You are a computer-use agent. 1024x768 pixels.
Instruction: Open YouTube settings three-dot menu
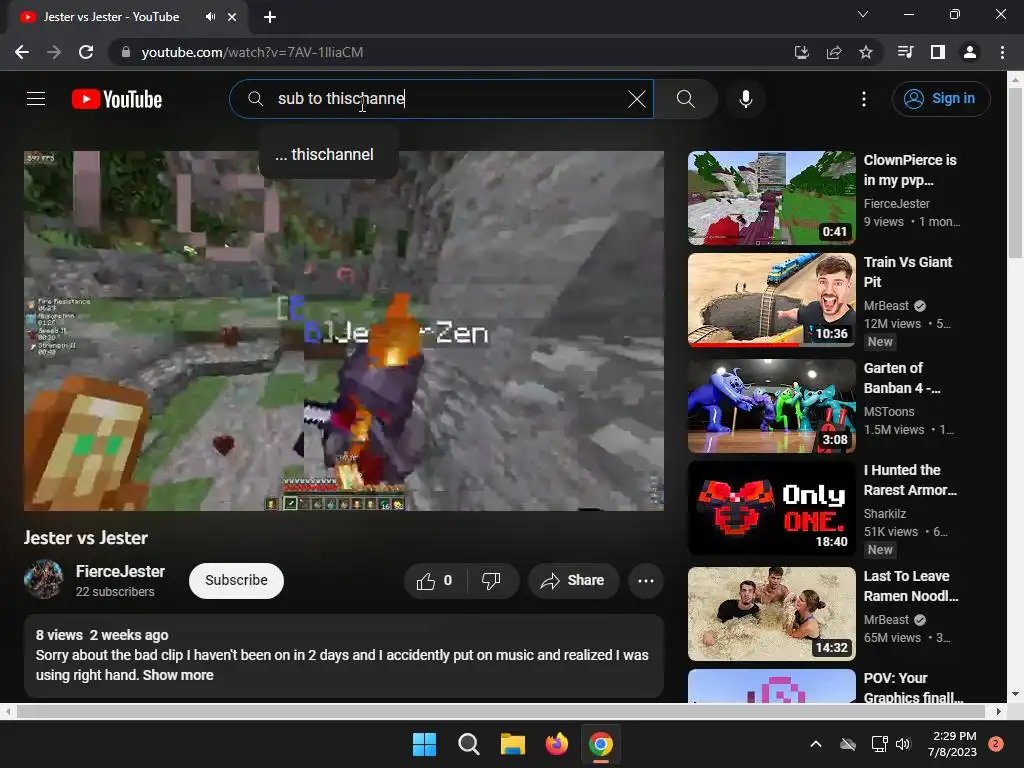point(863,99)
